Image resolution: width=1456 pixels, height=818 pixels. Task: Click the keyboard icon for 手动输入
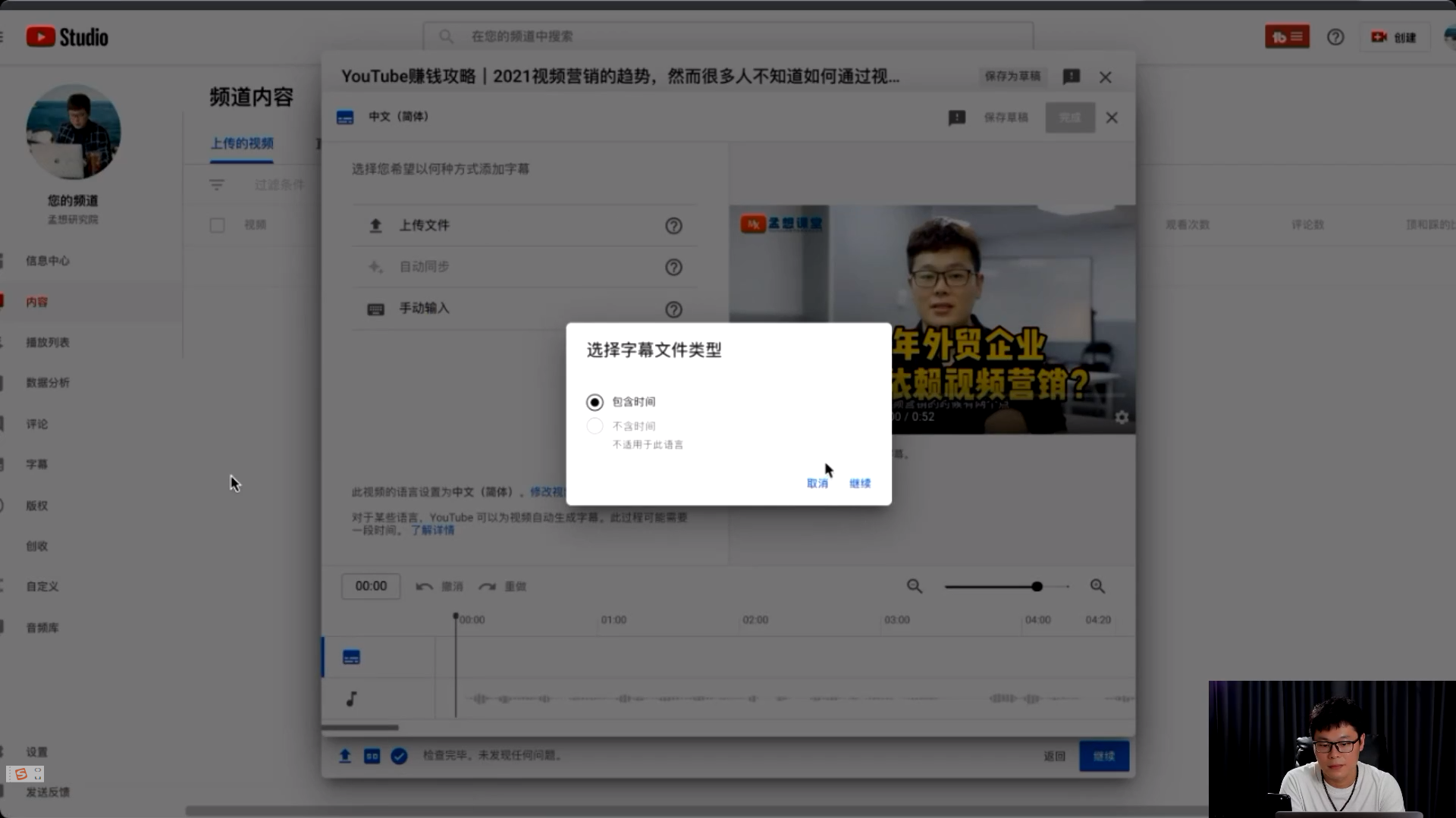pyautogui.click(x=375, y=309)
